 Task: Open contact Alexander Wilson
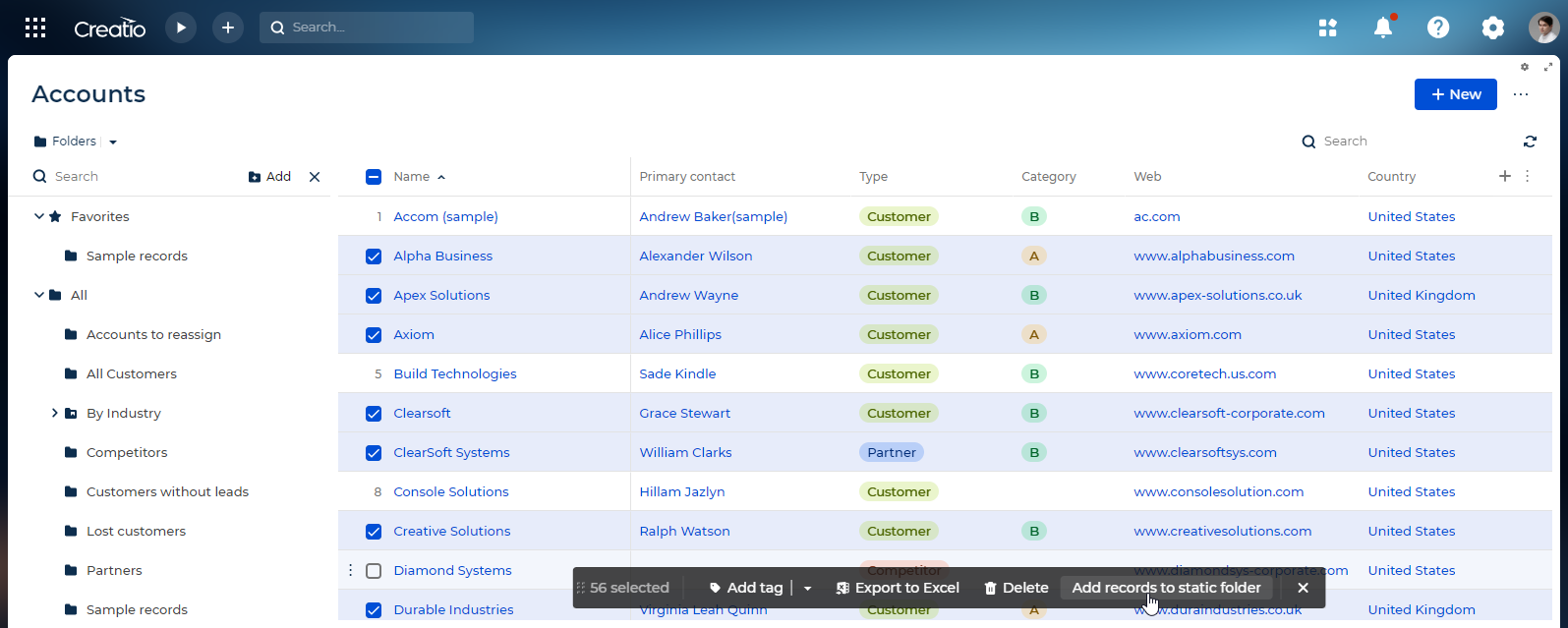click(x=695, y=256)
